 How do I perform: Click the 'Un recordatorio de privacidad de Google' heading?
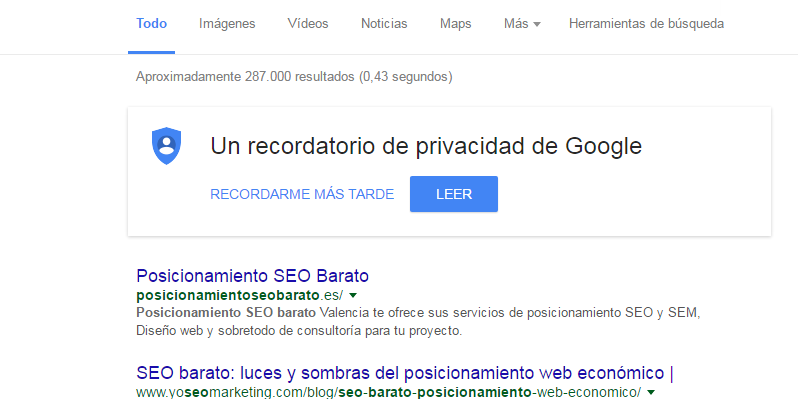(426, 147)
